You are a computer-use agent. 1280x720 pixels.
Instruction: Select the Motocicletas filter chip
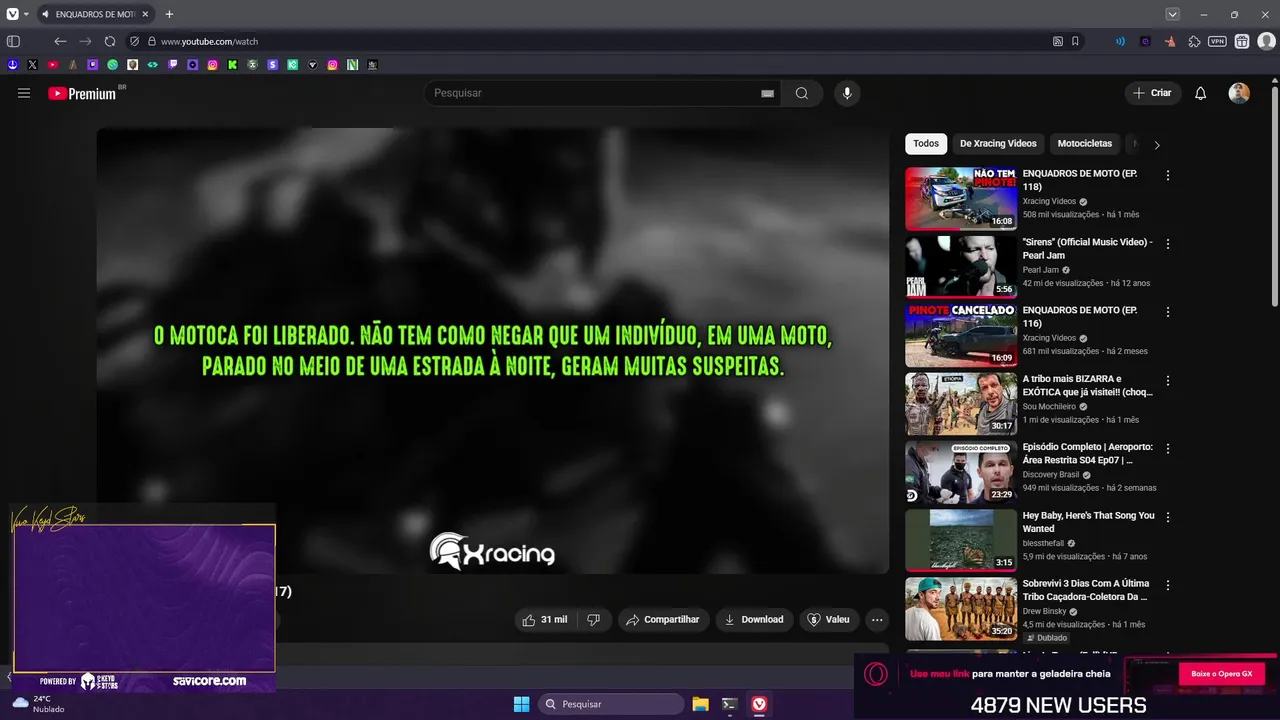coord(1085,144)
